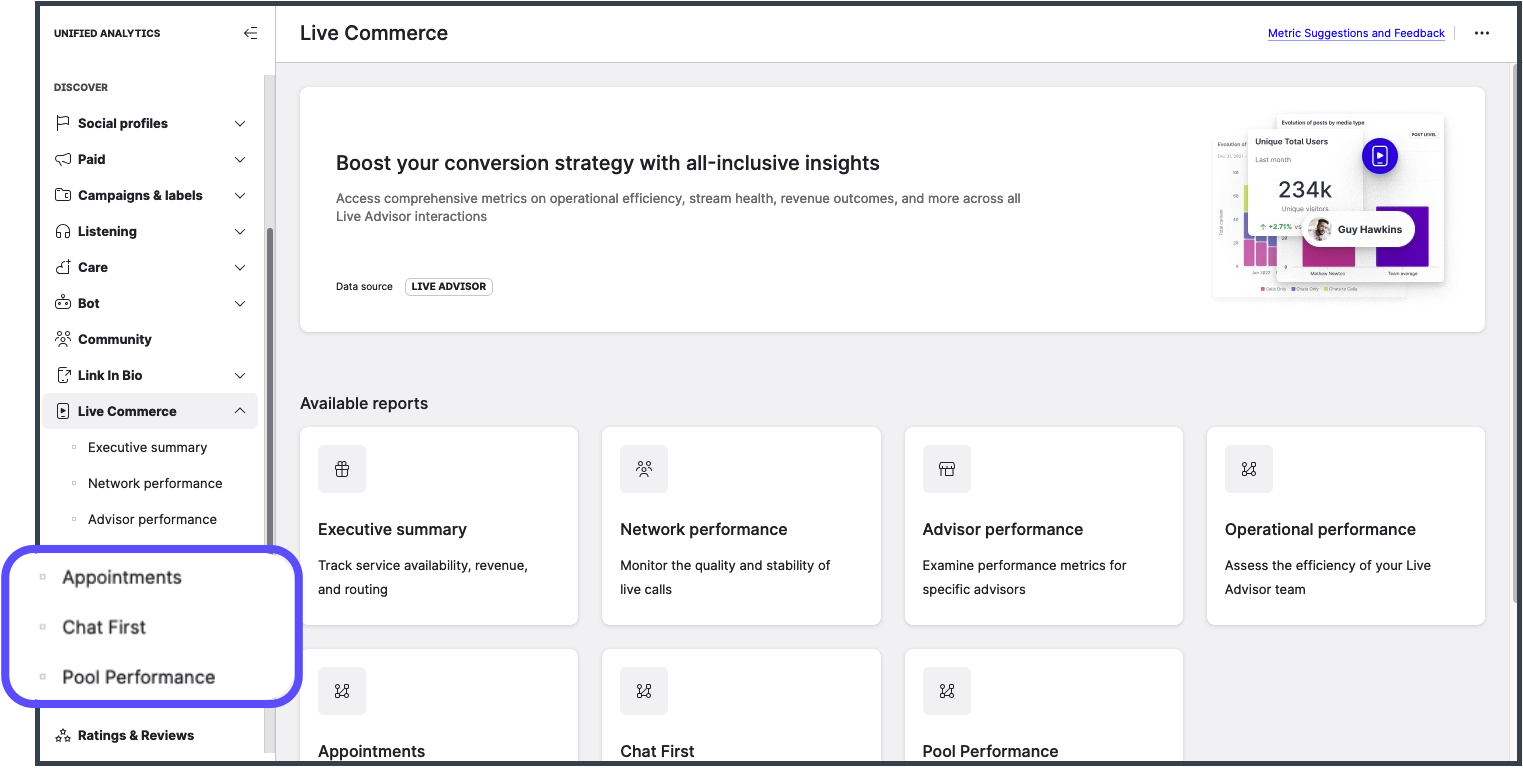Viewport: 1523px width, 768px height.
Task: Open Pool Performance sidebar item
Action: (x=138, y=677)
